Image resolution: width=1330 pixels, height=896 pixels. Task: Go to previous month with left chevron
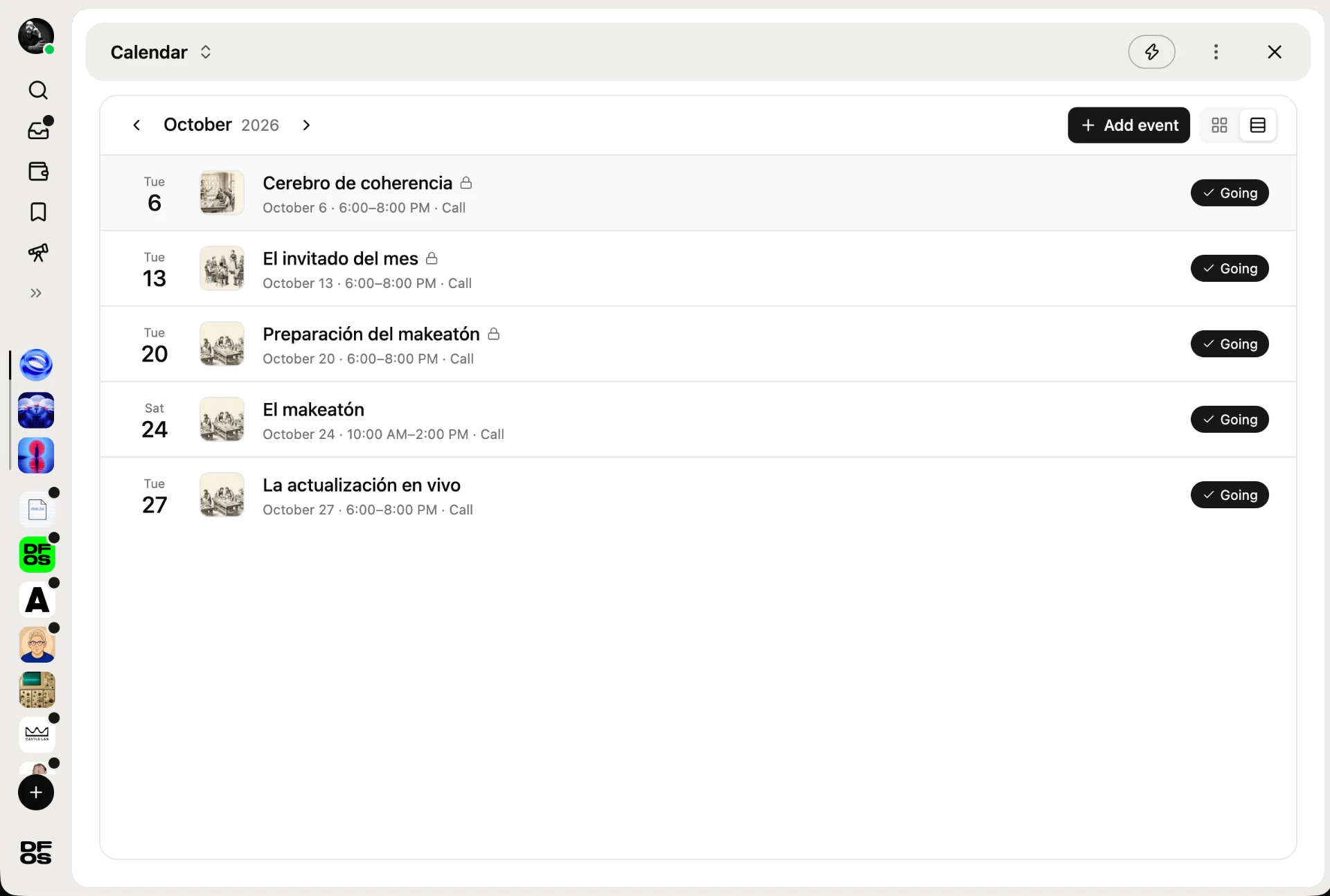136,125
